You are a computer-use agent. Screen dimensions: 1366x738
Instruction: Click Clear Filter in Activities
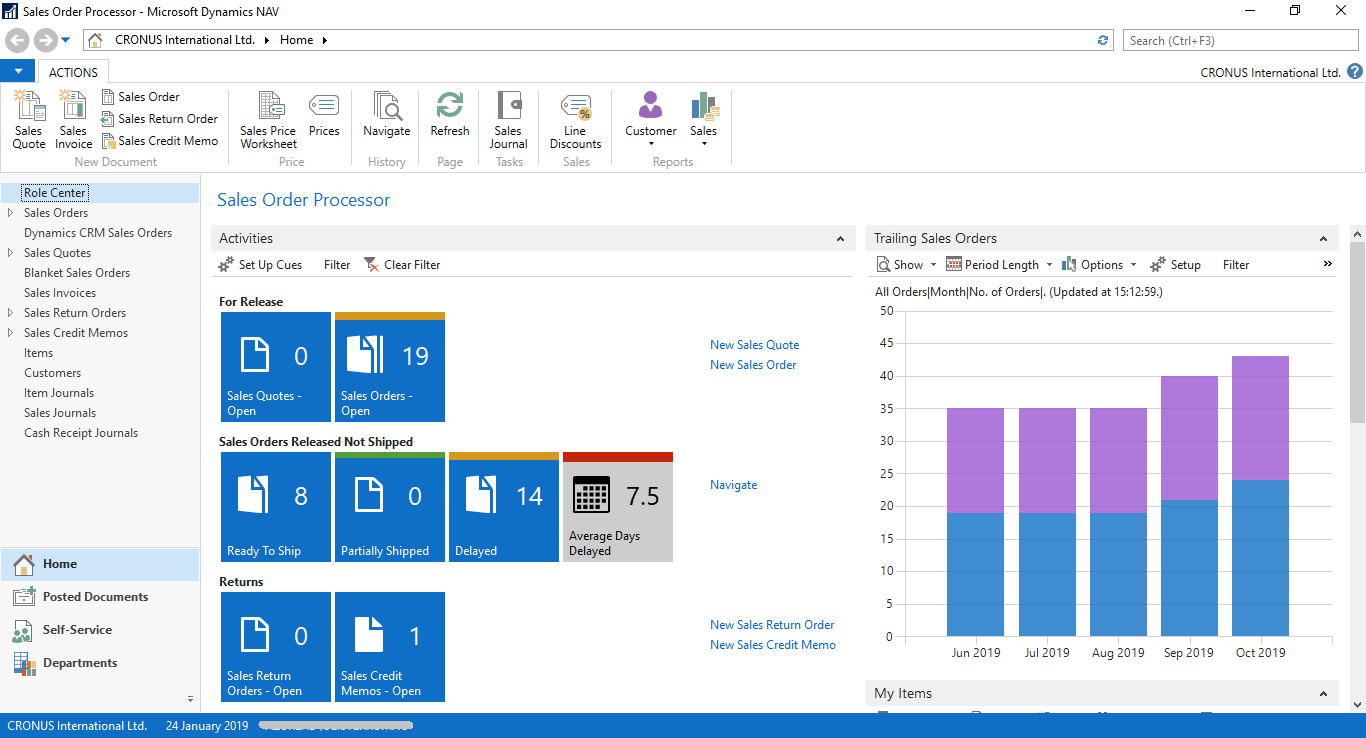[402, 265]
